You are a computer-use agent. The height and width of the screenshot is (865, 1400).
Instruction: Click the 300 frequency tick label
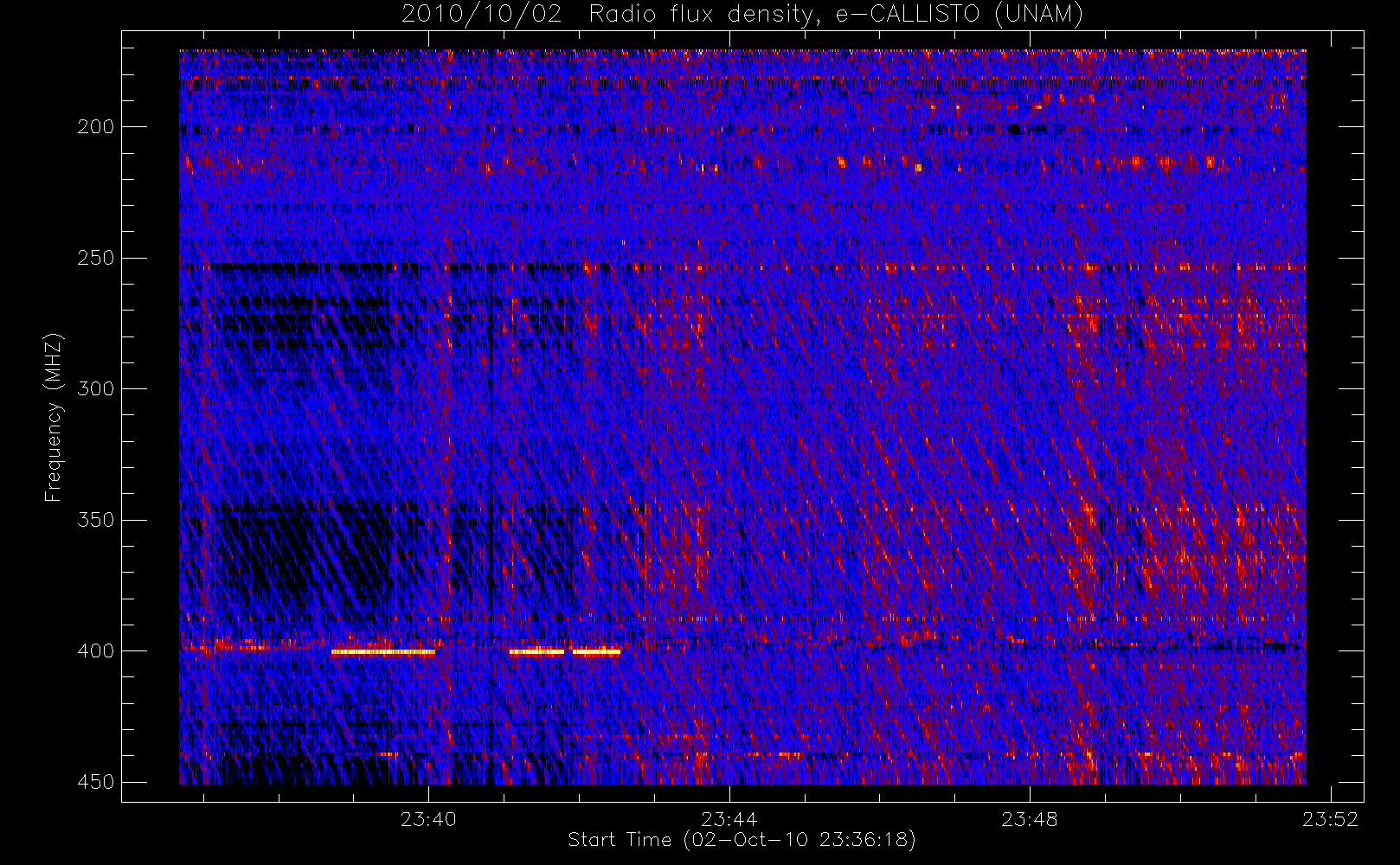[x=95, y=389]
